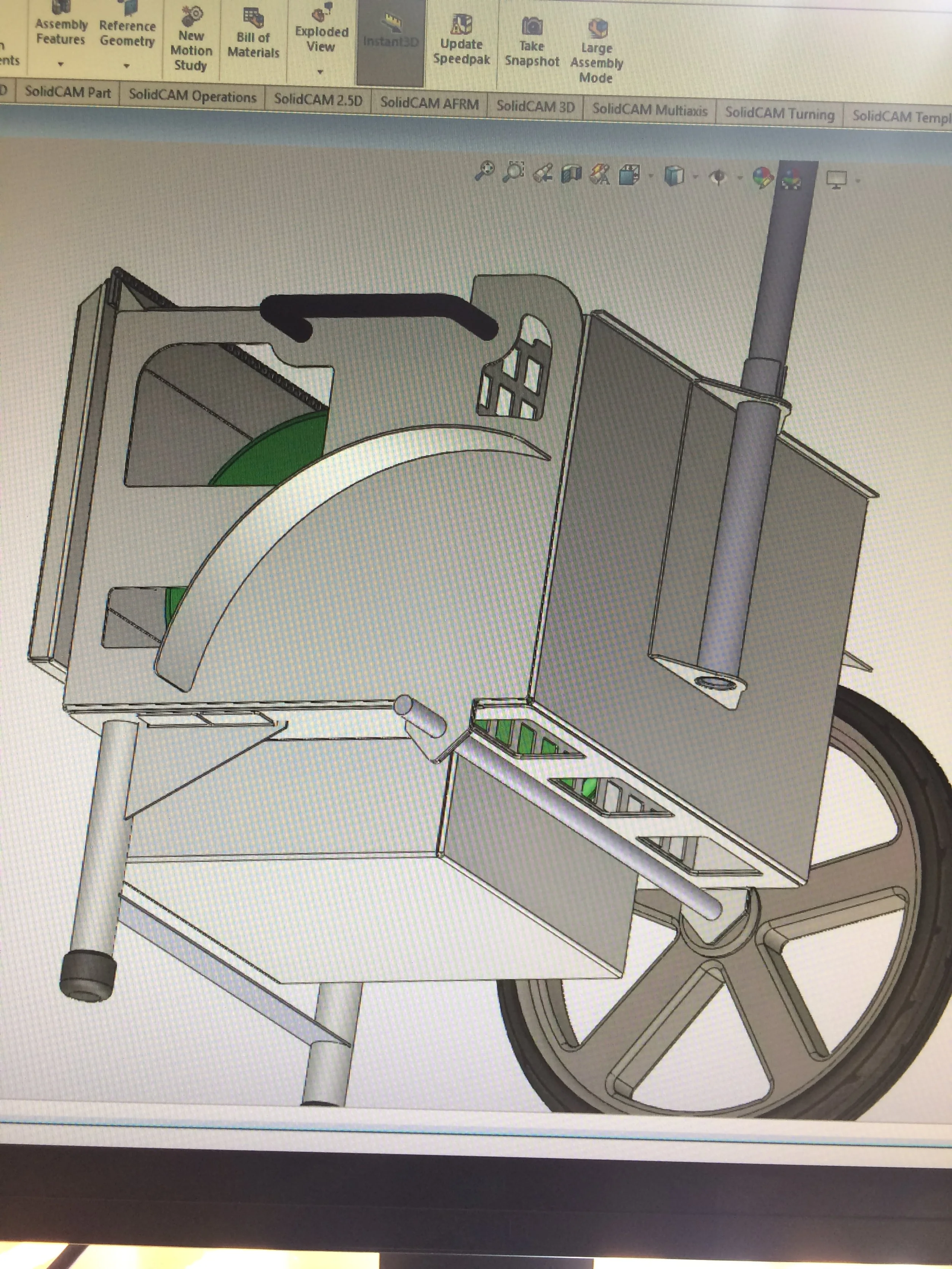Switch to the SolidCAM Operations tab
This screenshot has width=952, height=1269.
192,96
